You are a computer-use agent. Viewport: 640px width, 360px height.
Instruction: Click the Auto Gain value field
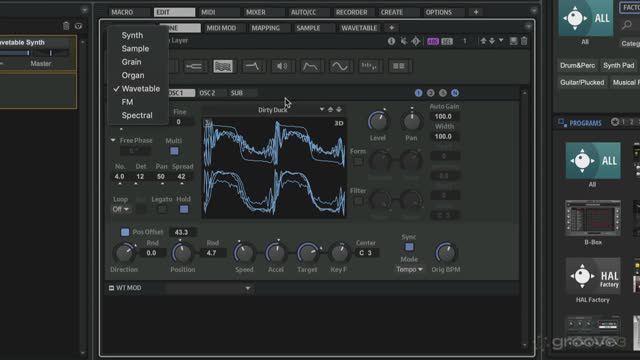444,116
